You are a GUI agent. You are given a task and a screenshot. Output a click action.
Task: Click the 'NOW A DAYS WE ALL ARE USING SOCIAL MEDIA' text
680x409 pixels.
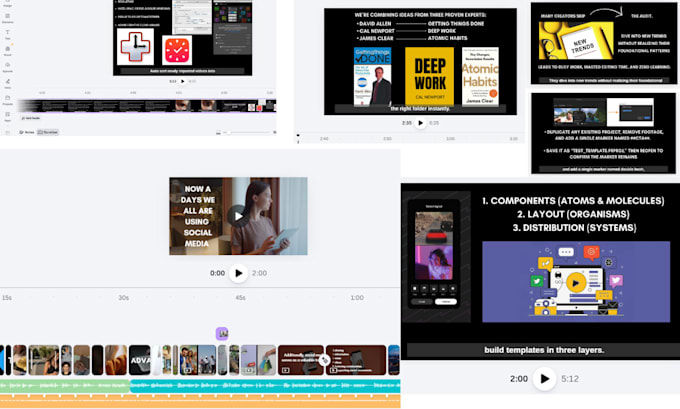[x=198, y=216]
